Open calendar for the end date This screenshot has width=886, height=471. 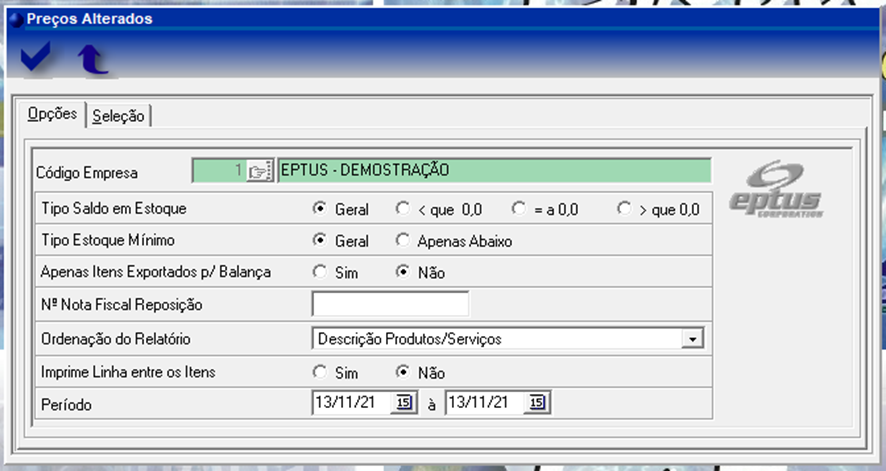[537, 403]
